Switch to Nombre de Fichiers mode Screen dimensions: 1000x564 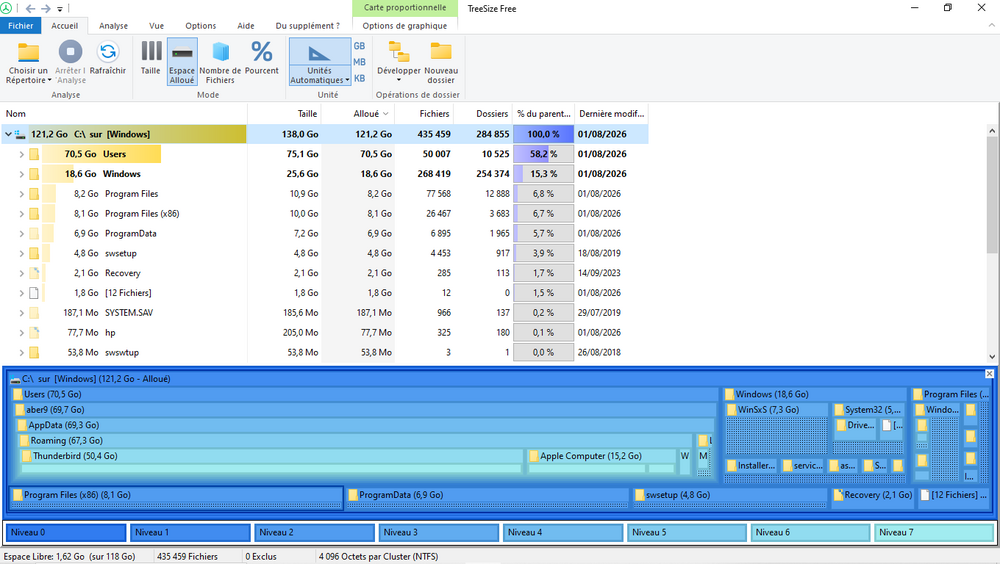click(x=220, y=61)
